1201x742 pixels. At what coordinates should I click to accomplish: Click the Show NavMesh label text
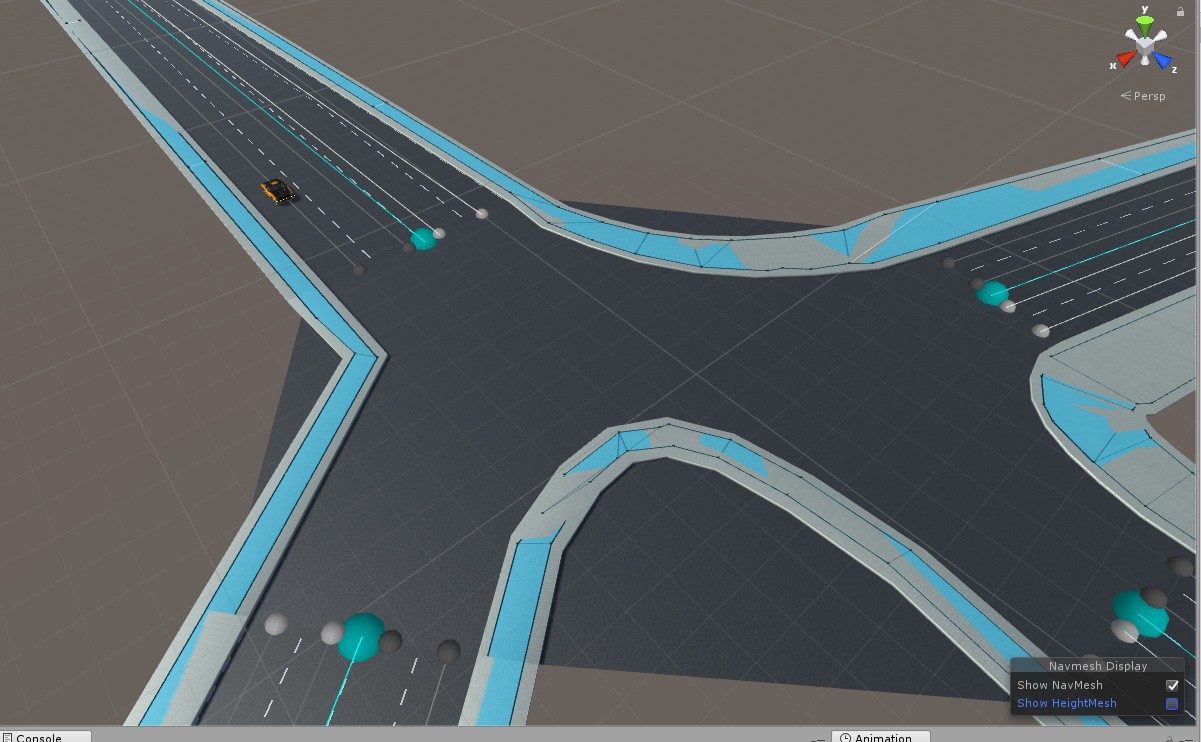pos(1059,685)
